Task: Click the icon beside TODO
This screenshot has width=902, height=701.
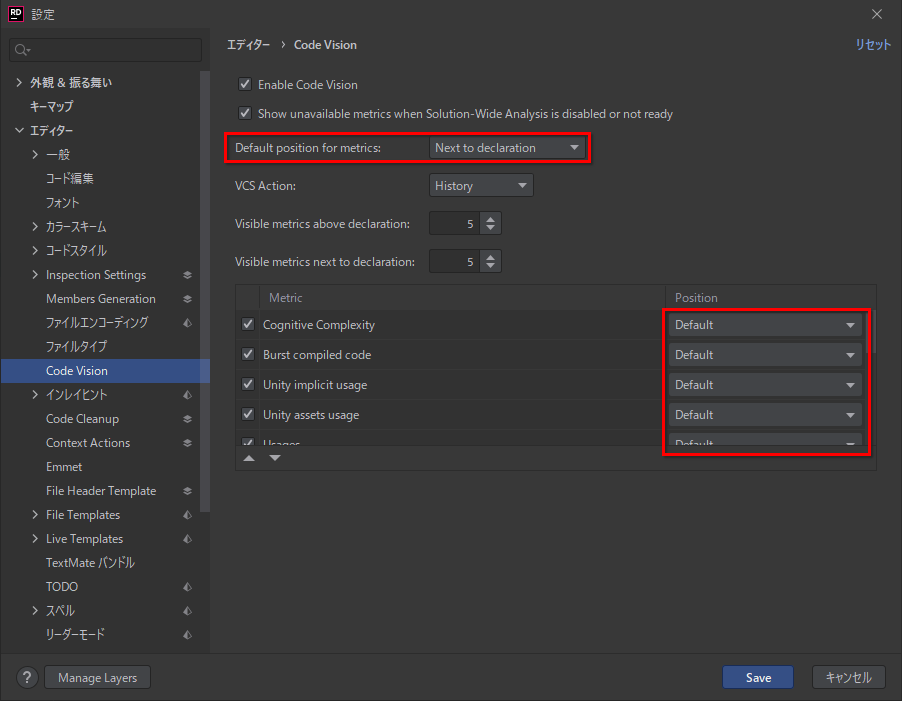Action: [188, 587]
